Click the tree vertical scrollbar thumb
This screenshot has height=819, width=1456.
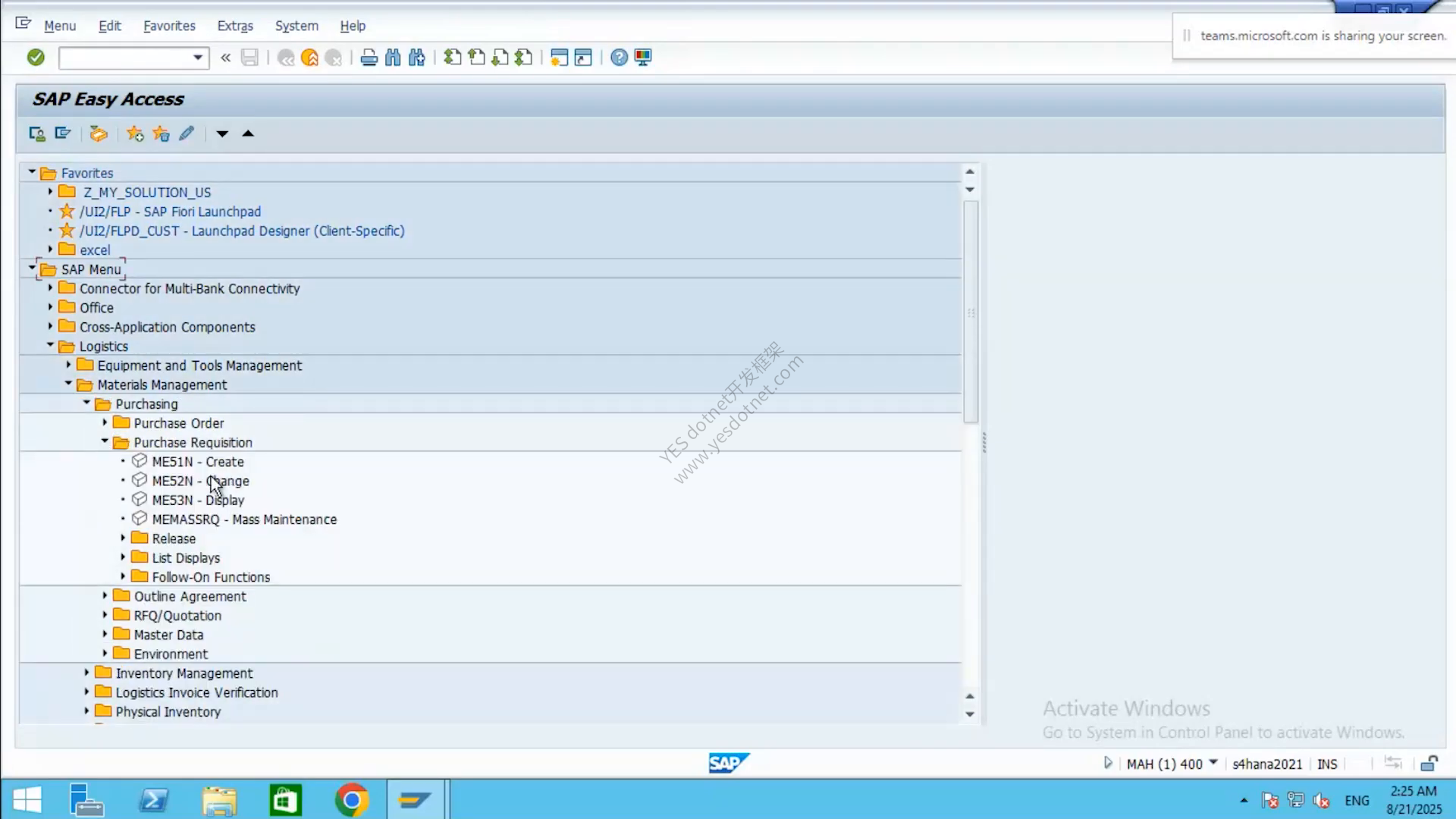click(971, 311)
